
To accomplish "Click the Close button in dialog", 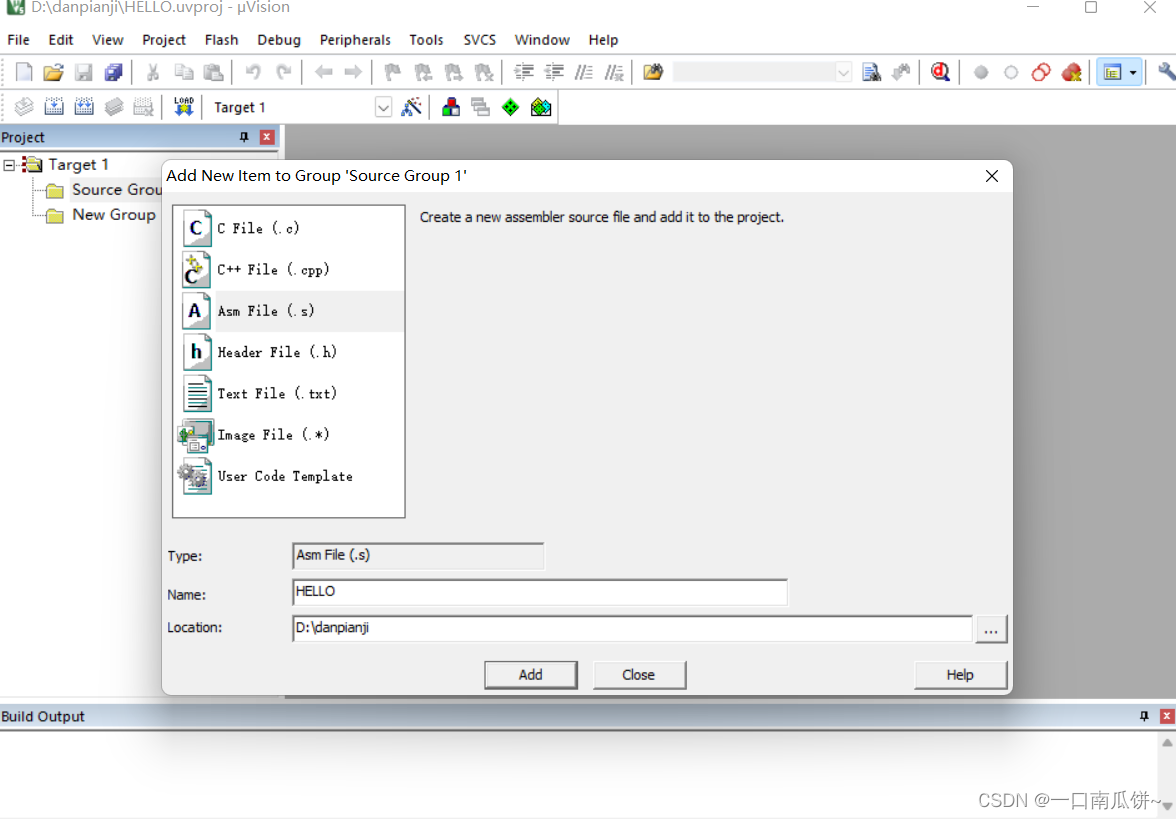I will 639,675.
